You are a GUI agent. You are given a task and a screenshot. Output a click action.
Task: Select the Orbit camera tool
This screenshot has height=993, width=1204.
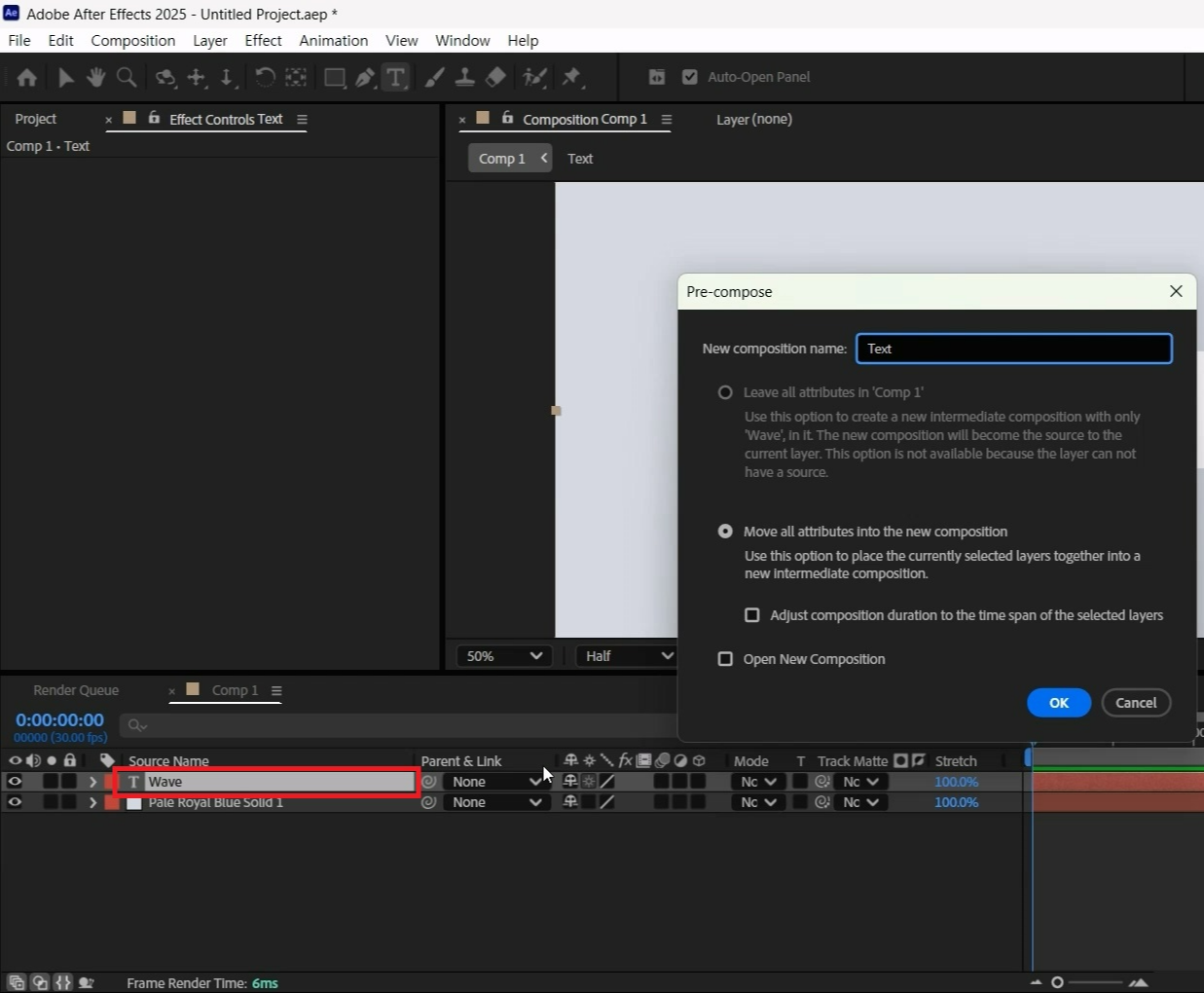166,77
